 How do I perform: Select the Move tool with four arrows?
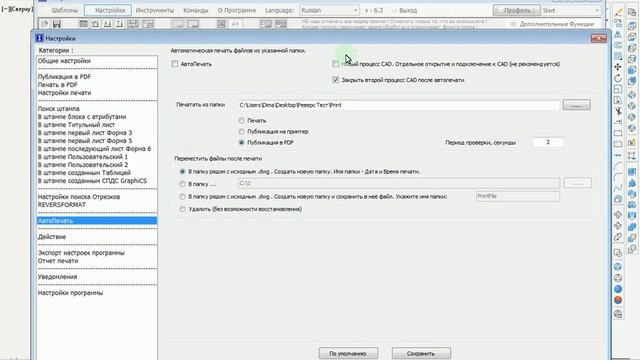[618, 67]
